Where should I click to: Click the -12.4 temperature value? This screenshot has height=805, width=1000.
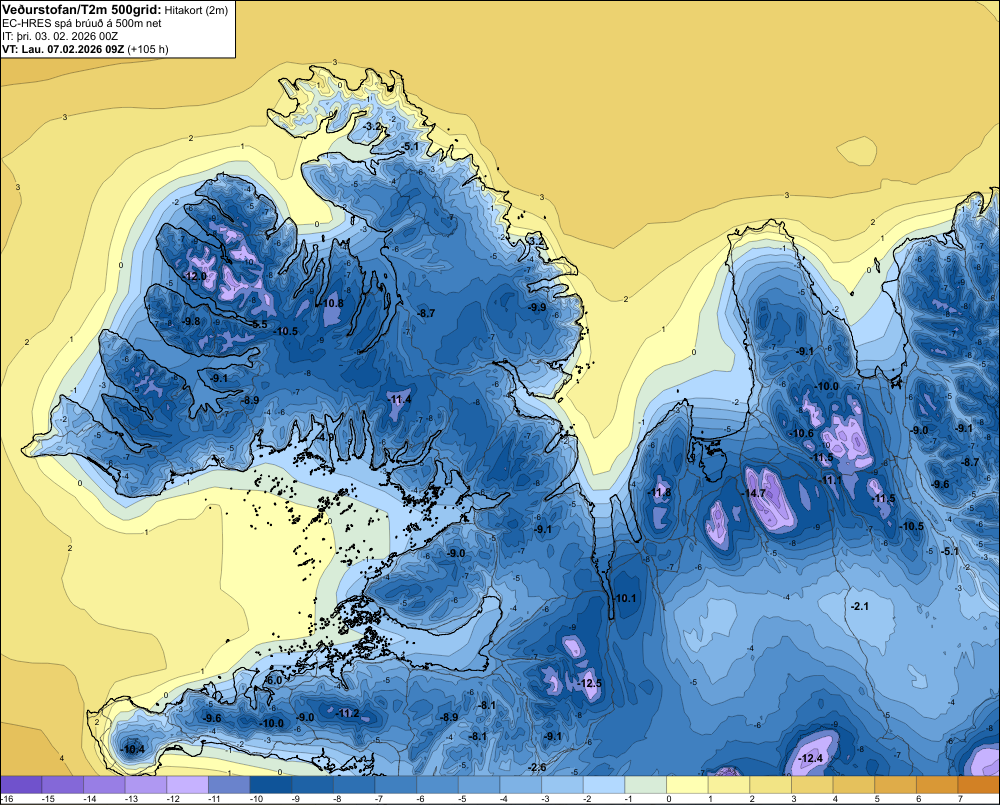point(811,758)
